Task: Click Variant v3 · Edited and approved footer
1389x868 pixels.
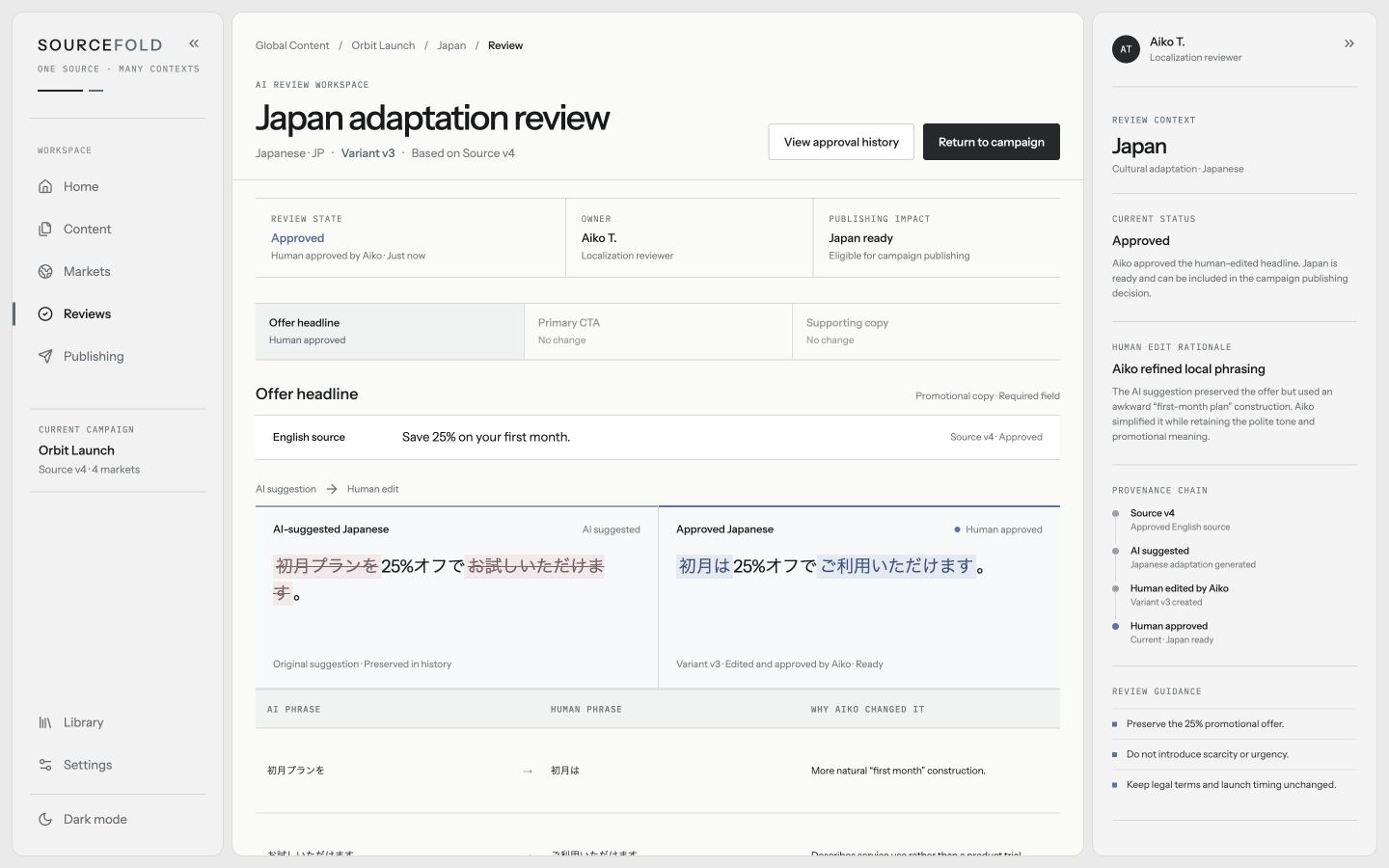Action: tap(779, 665)
